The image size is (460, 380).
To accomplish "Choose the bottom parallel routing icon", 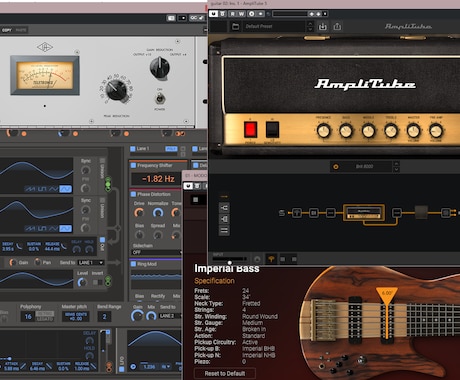I will point(224,230).
